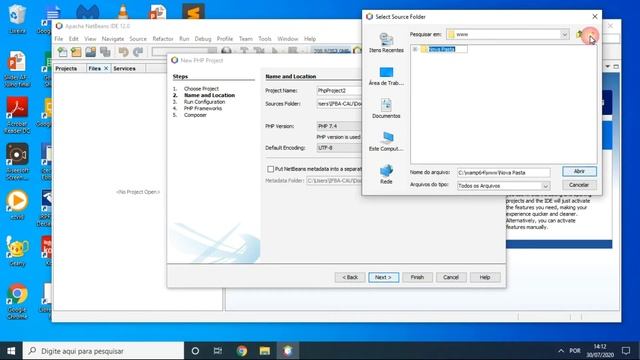The height and width of the screenshot is (360, 640).
Task: Expand the Pesquisar em folder dropdown
Action: point(564,35)
